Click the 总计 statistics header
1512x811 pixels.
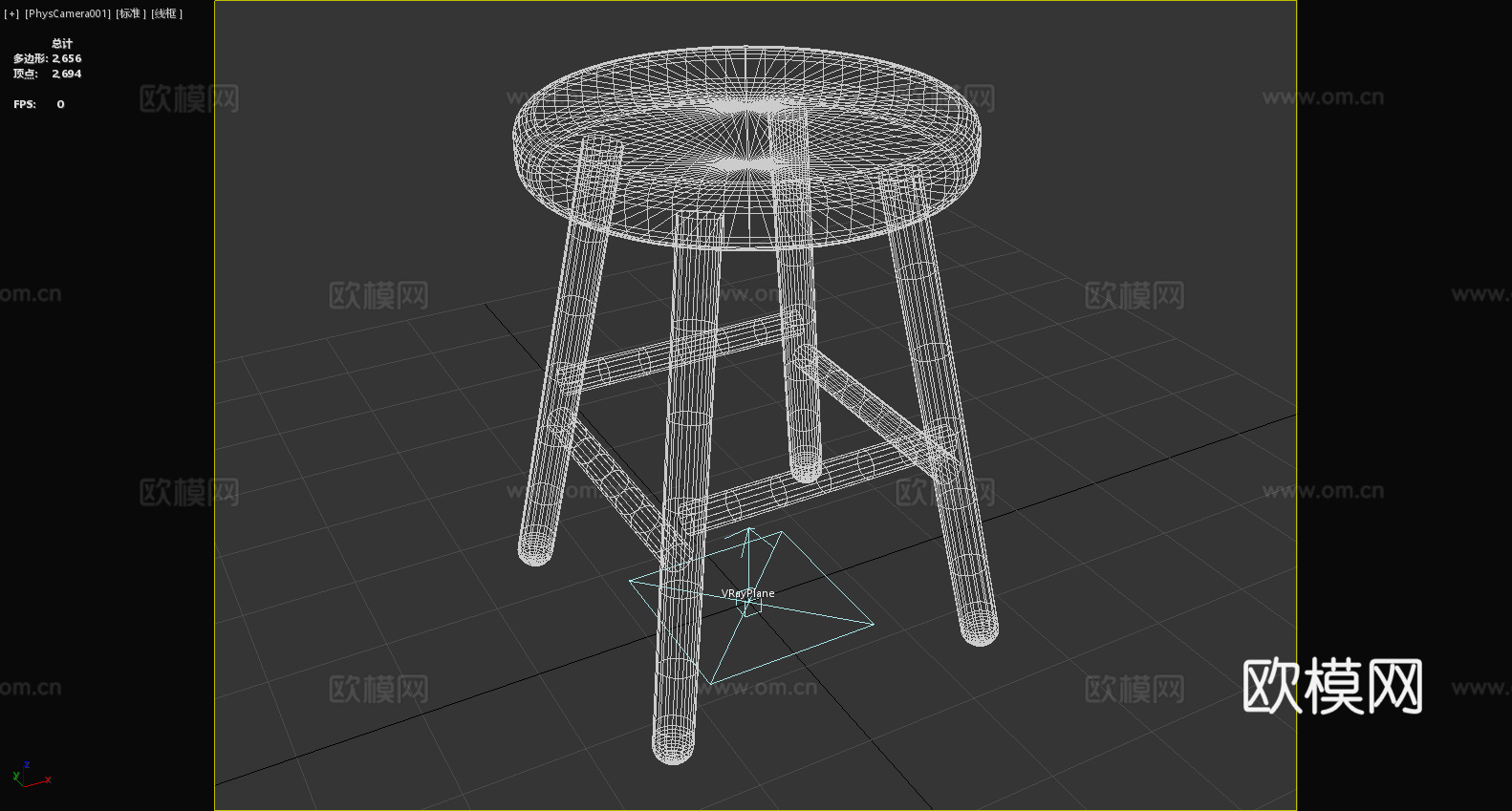tap(62, 43)
